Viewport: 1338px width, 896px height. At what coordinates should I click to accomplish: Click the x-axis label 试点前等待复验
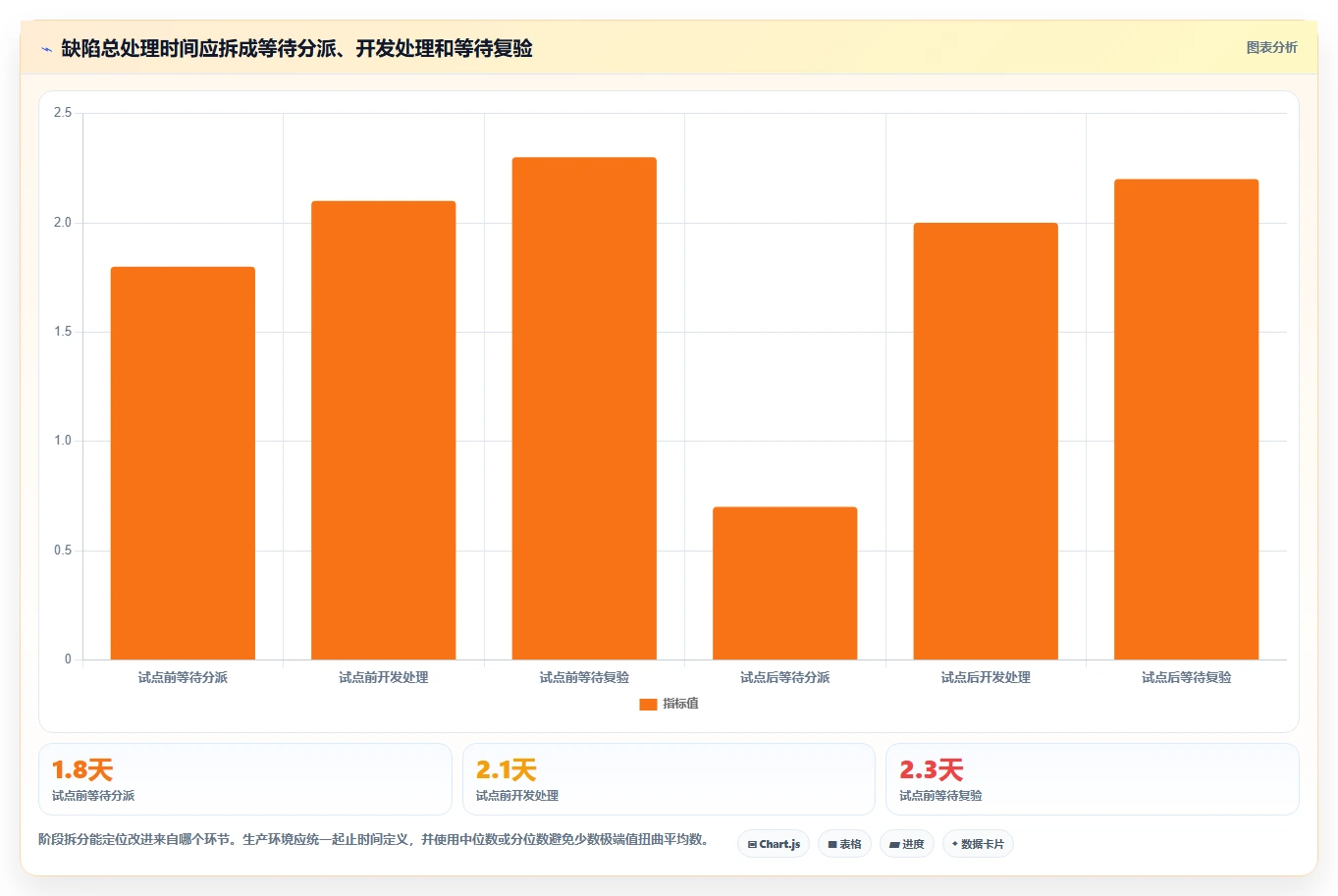click(584, 677)
